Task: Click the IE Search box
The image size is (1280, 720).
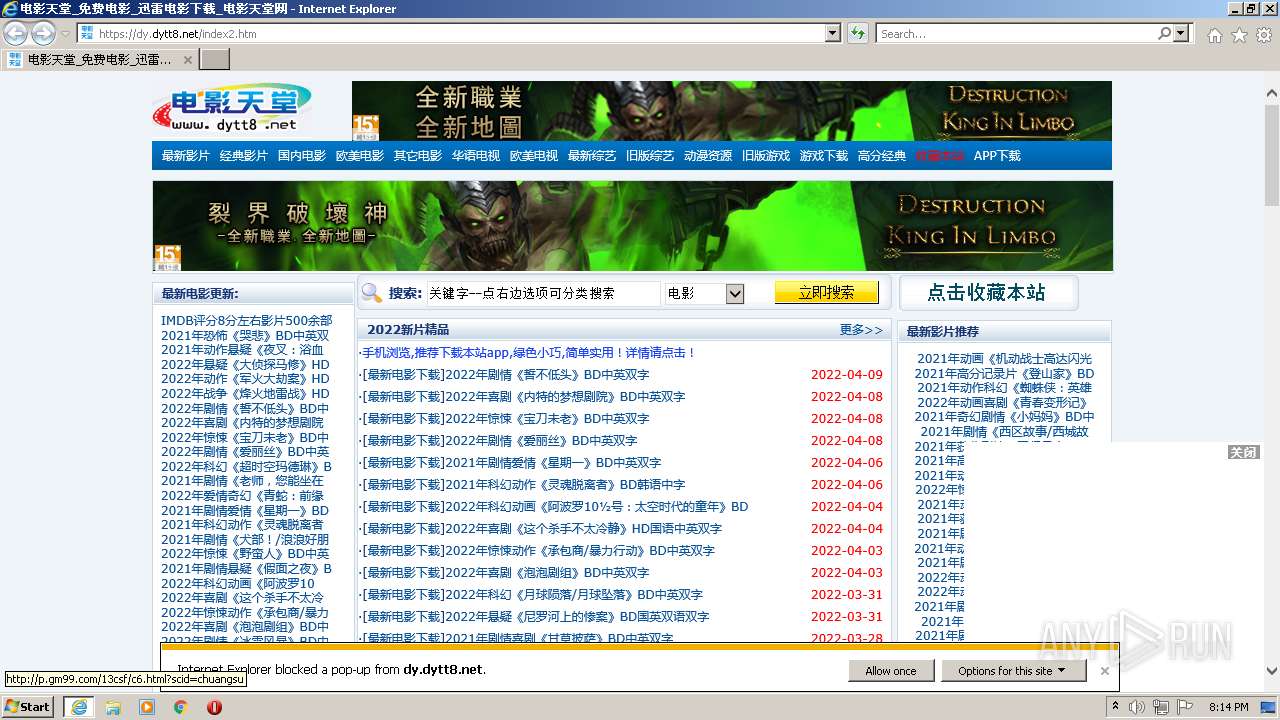Action: tap(1015, 33)
